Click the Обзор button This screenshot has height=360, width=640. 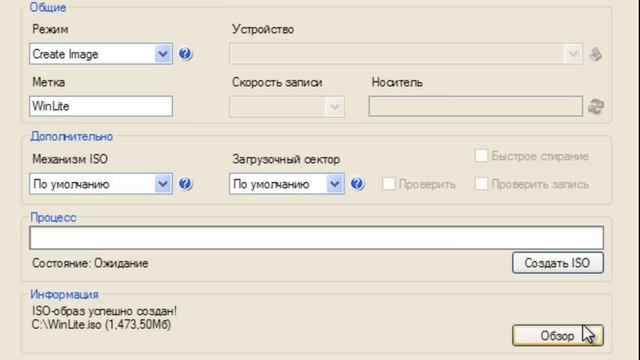click(x=558, y=336)
